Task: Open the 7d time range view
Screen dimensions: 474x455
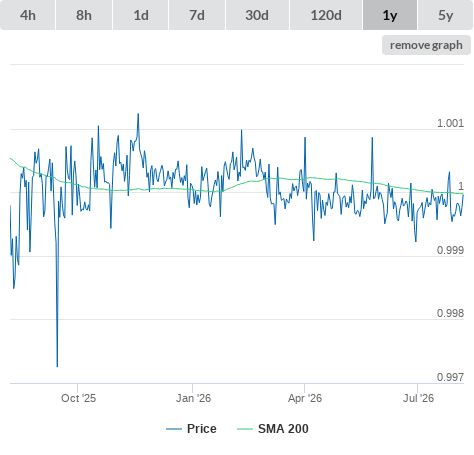Action: coord(197,15)
